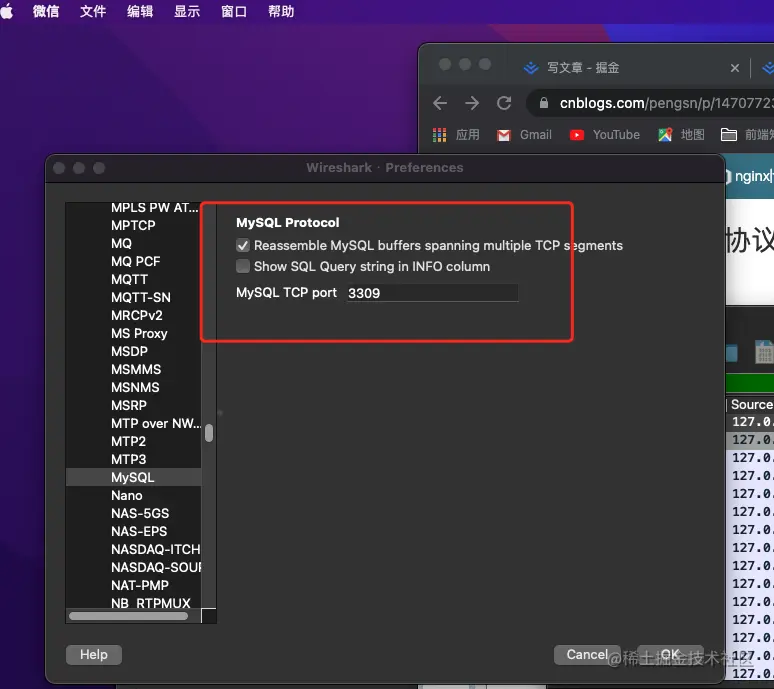Viewport: 774px width, 689px height.
Task: Click the Help button in Preferences
Action: [x=94, y=654]
